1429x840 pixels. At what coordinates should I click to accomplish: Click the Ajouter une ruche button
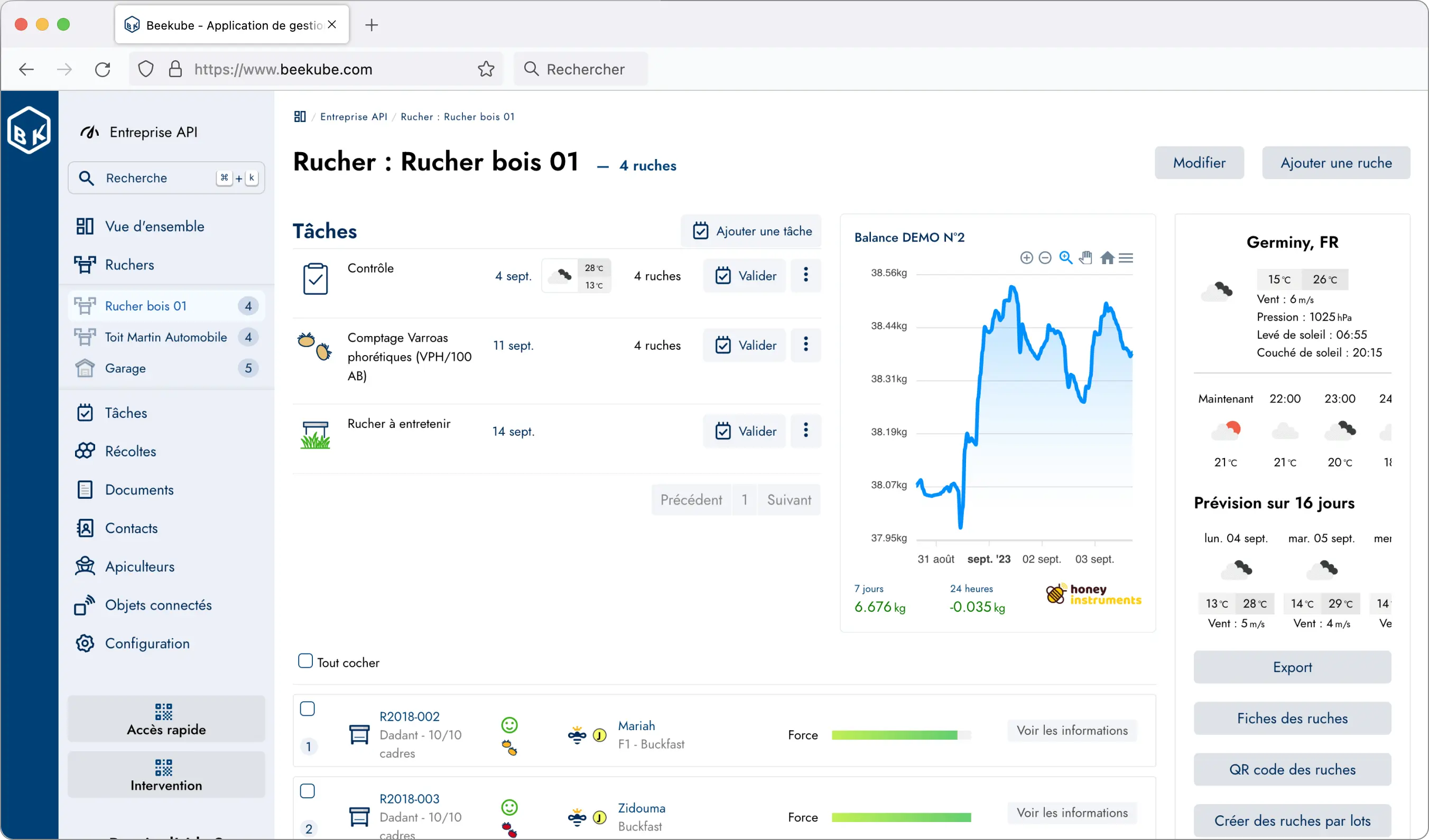(1336, 162)
